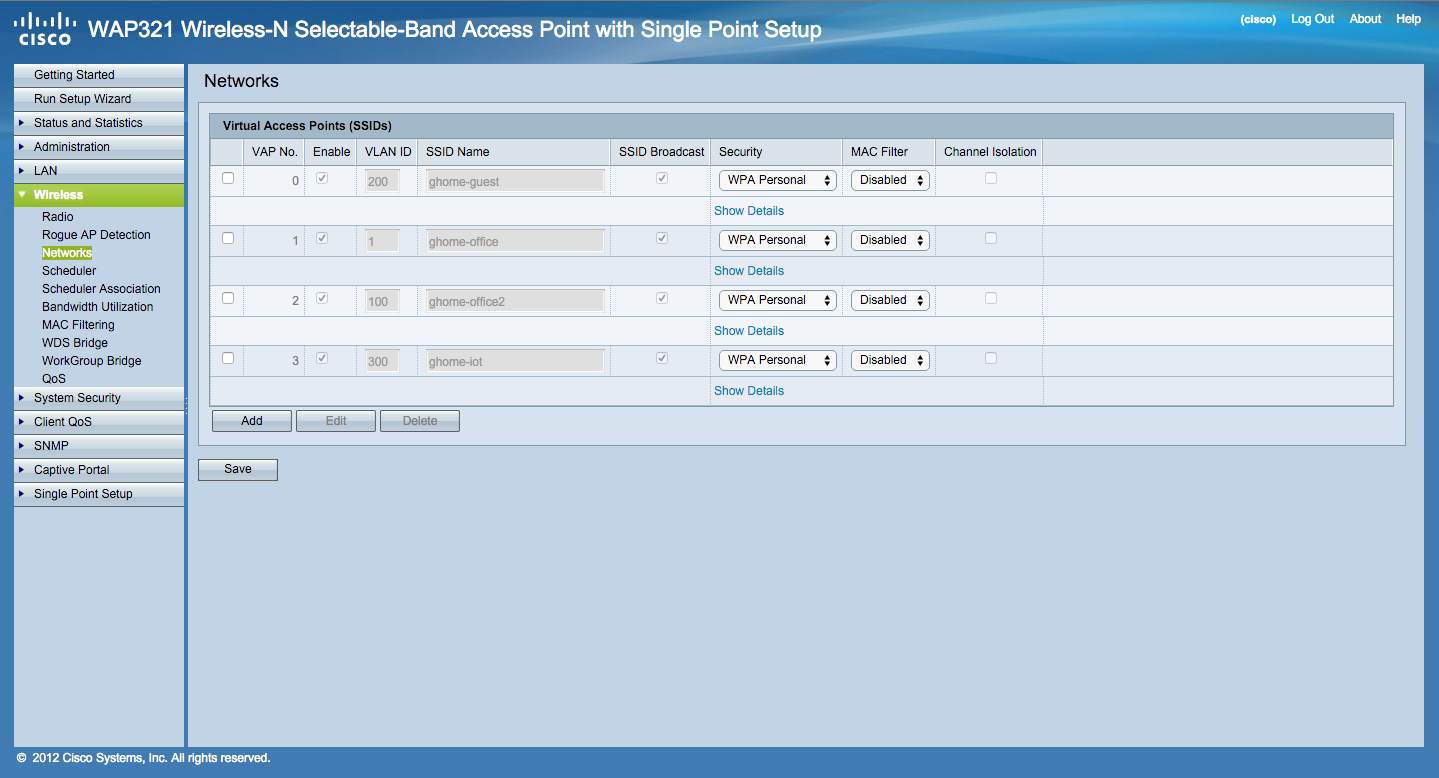Open MAC Filter dropdown for ghome-office2
Image resolution: width=1439 pixels, height=778 pixels.
(x=890, y=300)
